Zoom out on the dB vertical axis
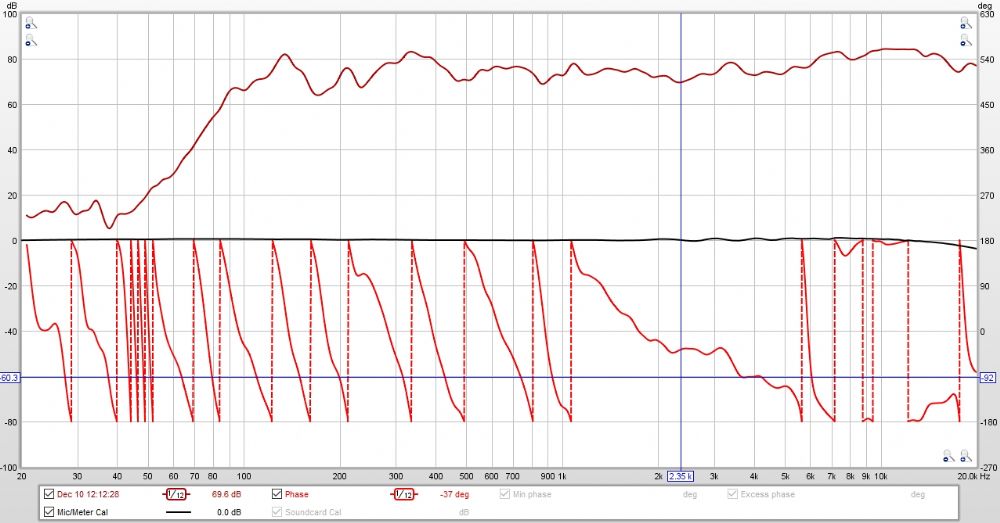Viewport: 1000px width, 523px height. click(x=31, y=42)
